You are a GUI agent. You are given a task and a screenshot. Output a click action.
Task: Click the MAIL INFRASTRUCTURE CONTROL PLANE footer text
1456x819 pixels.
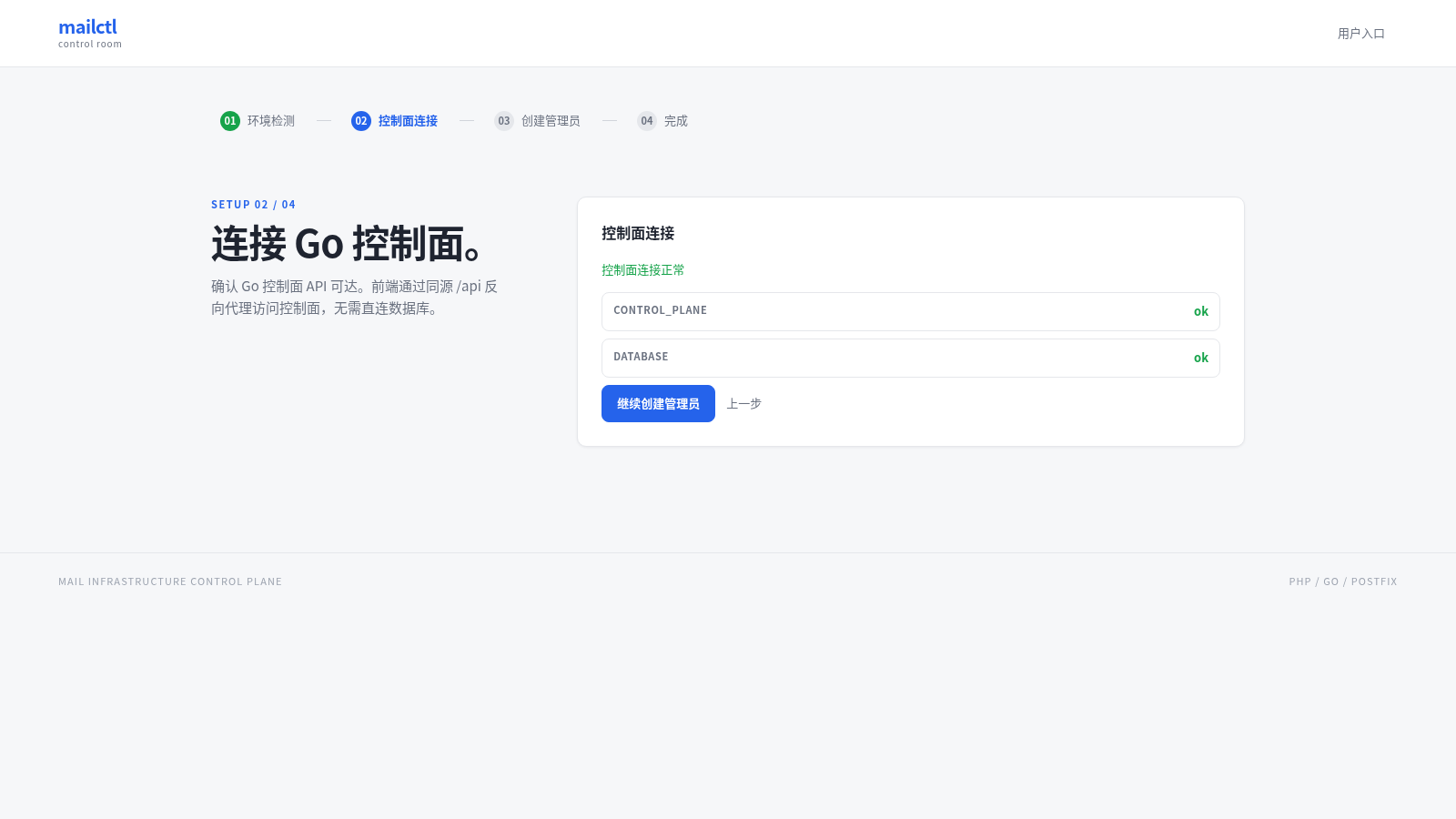[x=170, y=581]
